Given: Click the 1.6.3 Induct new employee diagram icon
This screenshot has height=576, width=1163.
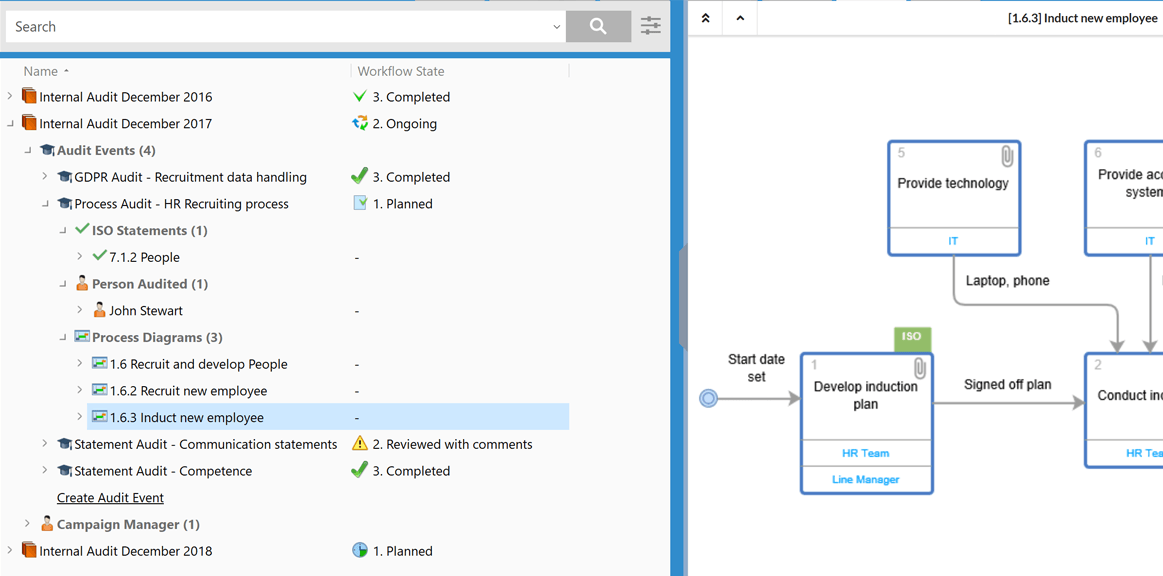Looking at the screenshot, I should pos(99,417).
